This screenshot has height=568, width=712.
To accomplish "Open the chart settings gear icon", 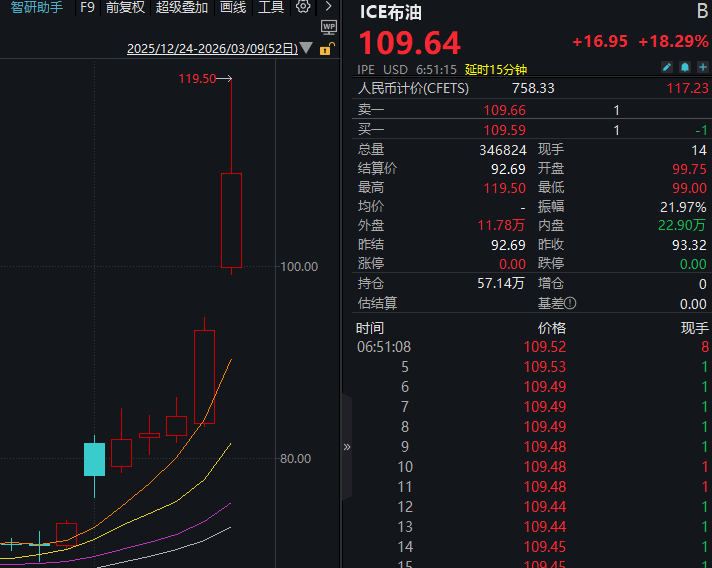I will point(304,7).
